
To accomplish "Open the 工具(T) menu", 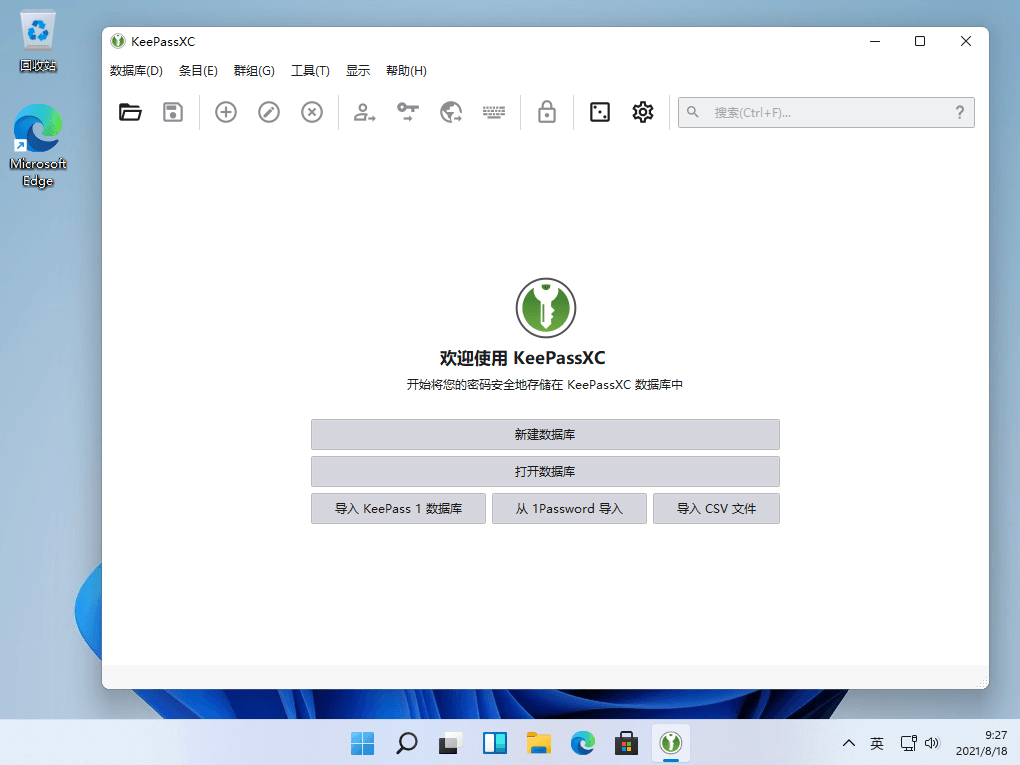I will point(310,71).
